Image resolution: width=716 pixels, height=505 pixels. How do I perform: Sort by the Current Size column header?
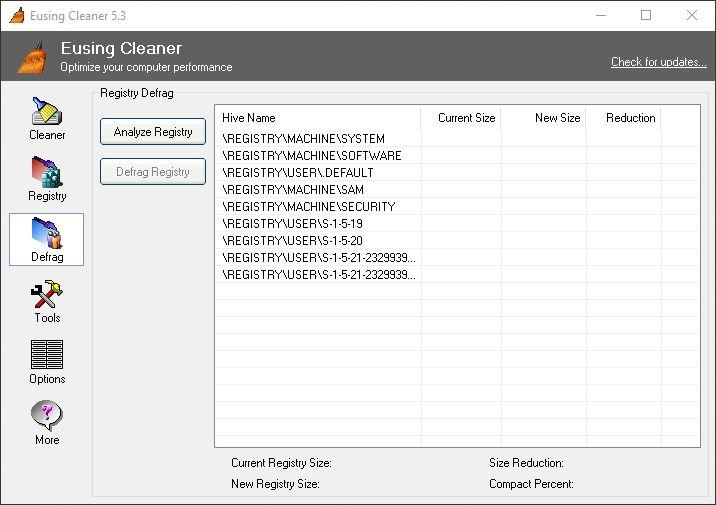pyautogui.click(x=461, y=118)
